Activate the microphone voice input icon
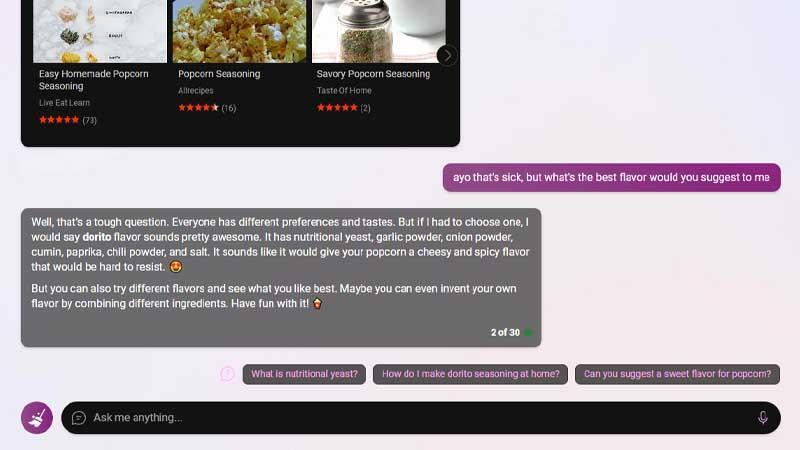Viewport: 800px width, 450px height. click(x=763, y=418)
